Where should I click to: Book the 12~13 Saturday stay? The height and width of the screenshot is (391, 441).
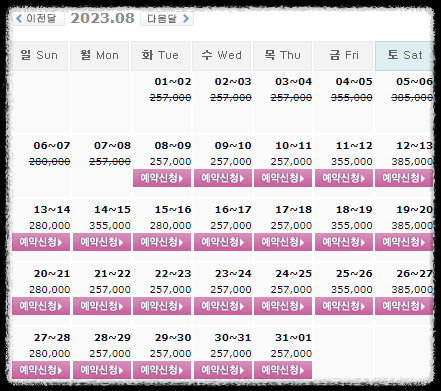click(x=404, y=178)
